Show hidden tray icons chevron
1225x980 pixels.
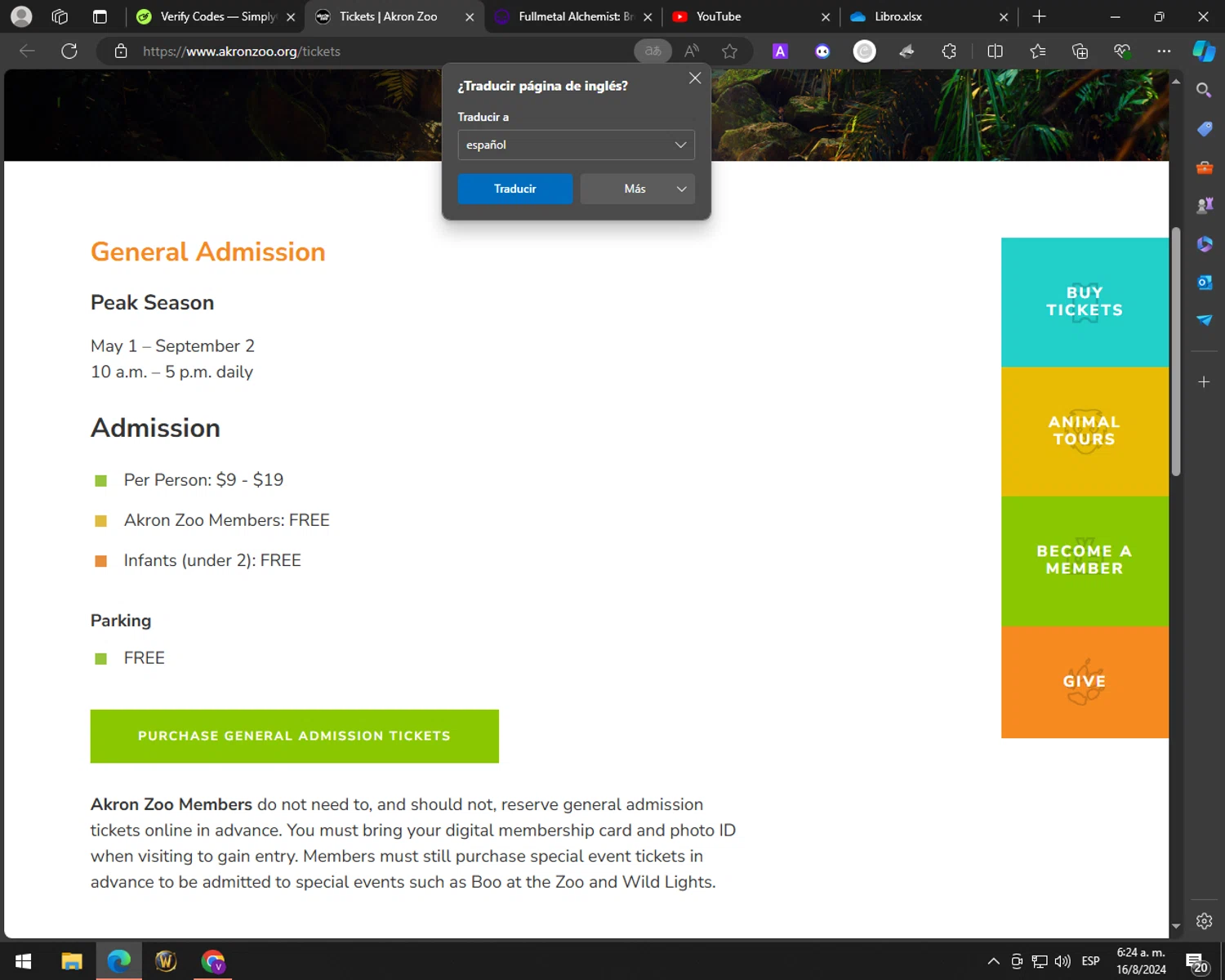coord(993,961)
